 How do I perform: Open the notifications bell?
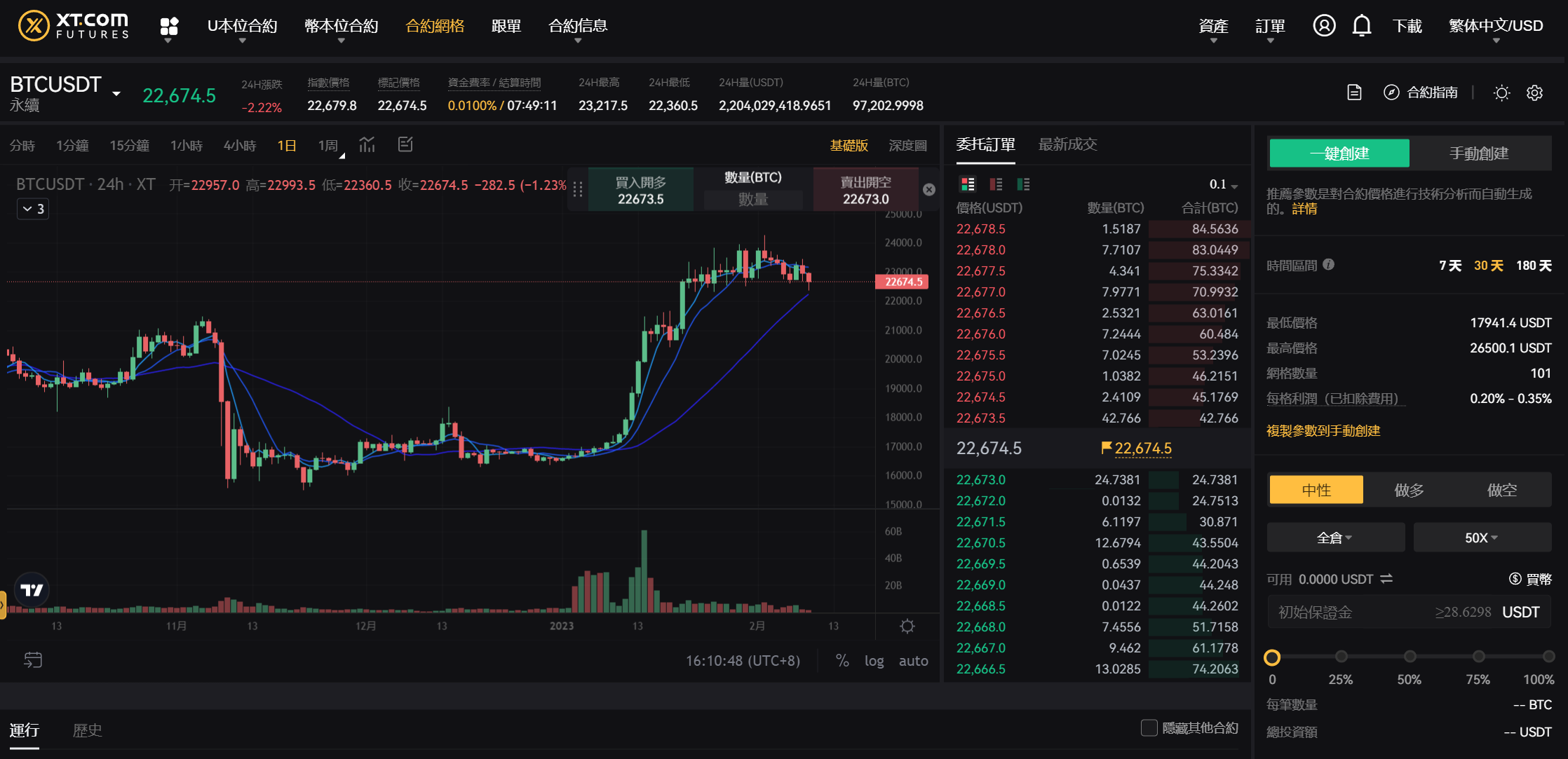click(x=1361, y=25)
